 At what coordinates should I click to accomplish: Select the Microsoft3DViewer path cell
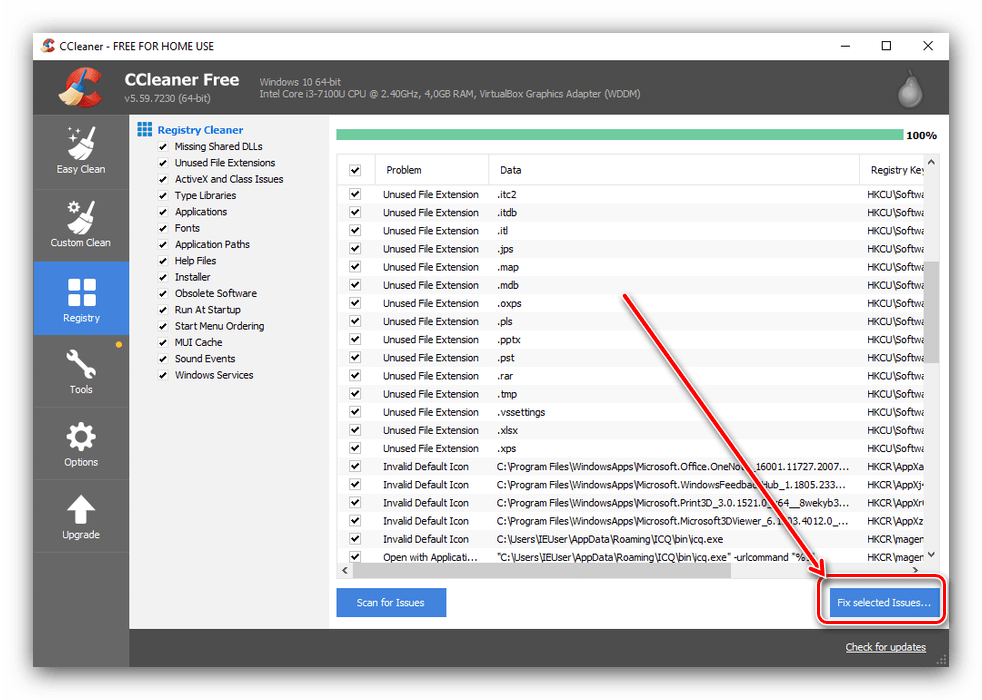point(673,521)
